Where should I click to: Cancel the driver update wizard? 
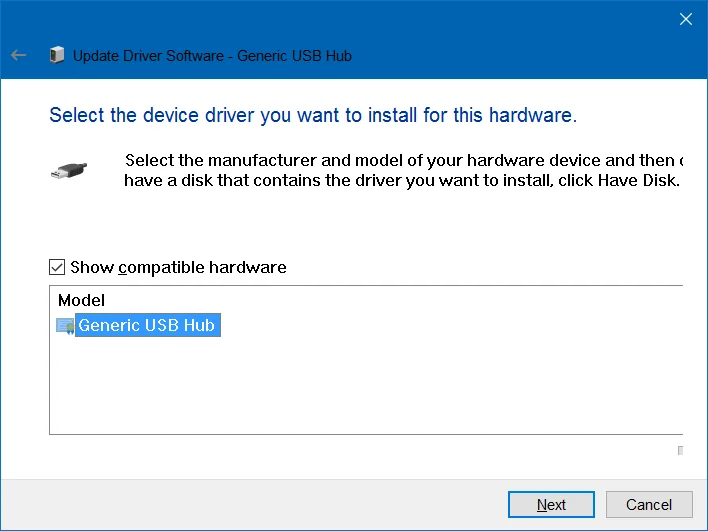click(x=649, y=504)
